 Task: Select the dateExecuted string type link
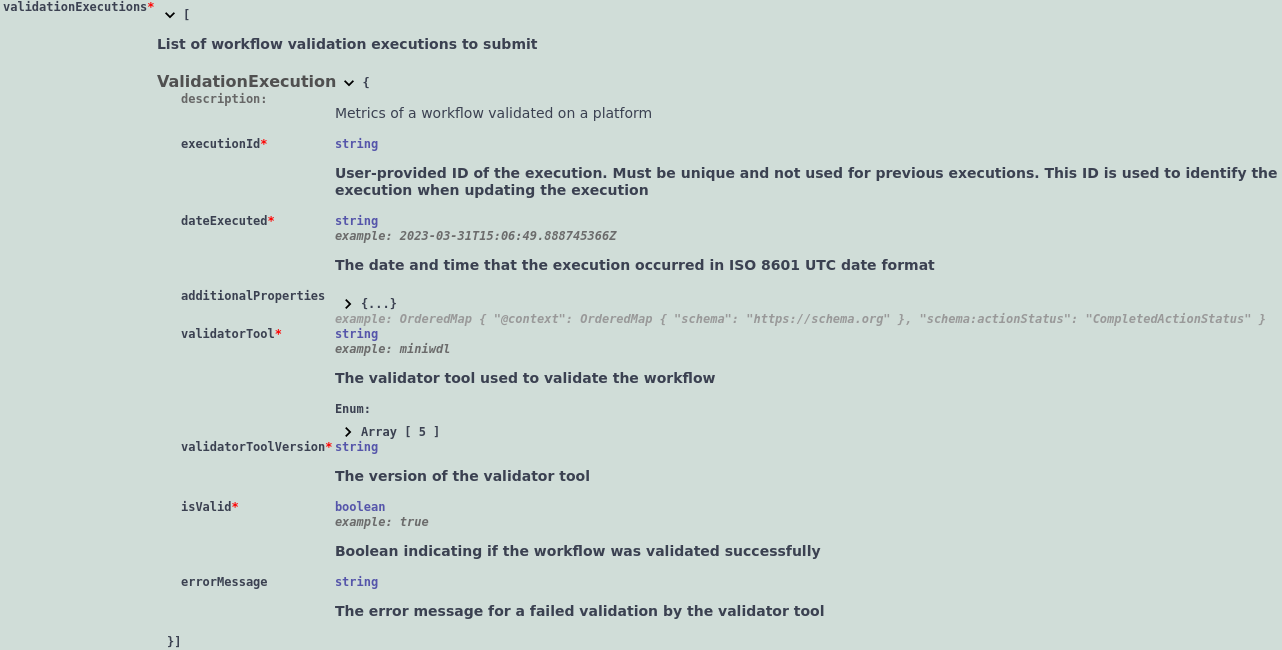(x=355, y=220)
